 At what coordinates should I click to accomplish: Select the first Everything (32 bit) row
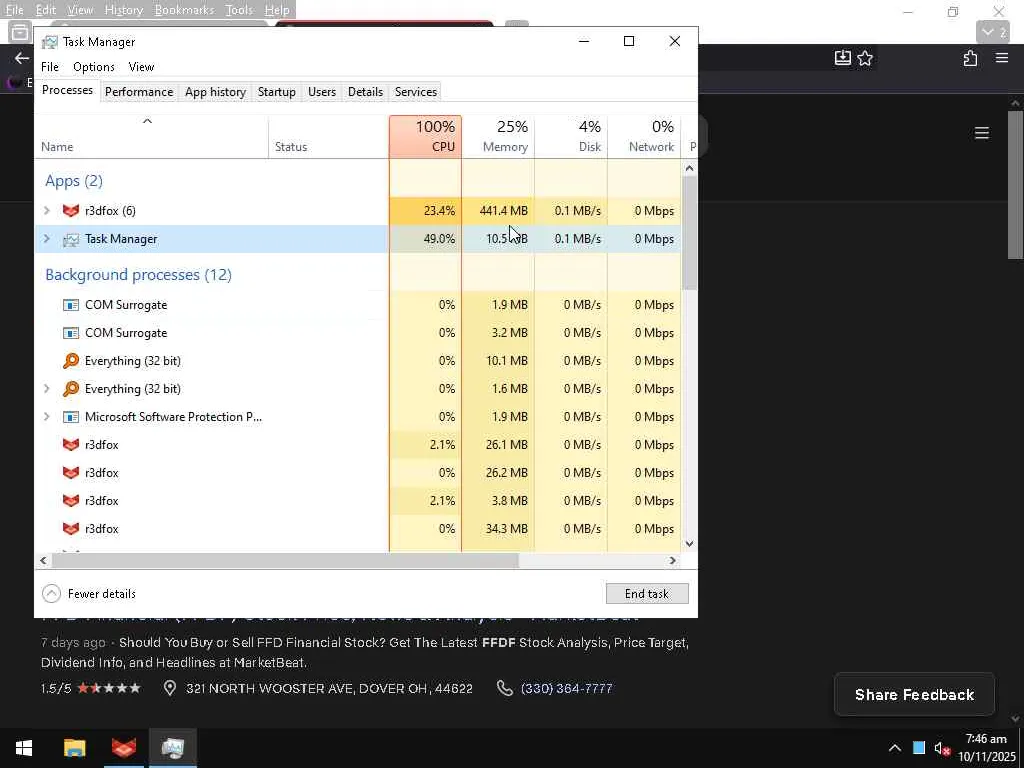[357, 361]
